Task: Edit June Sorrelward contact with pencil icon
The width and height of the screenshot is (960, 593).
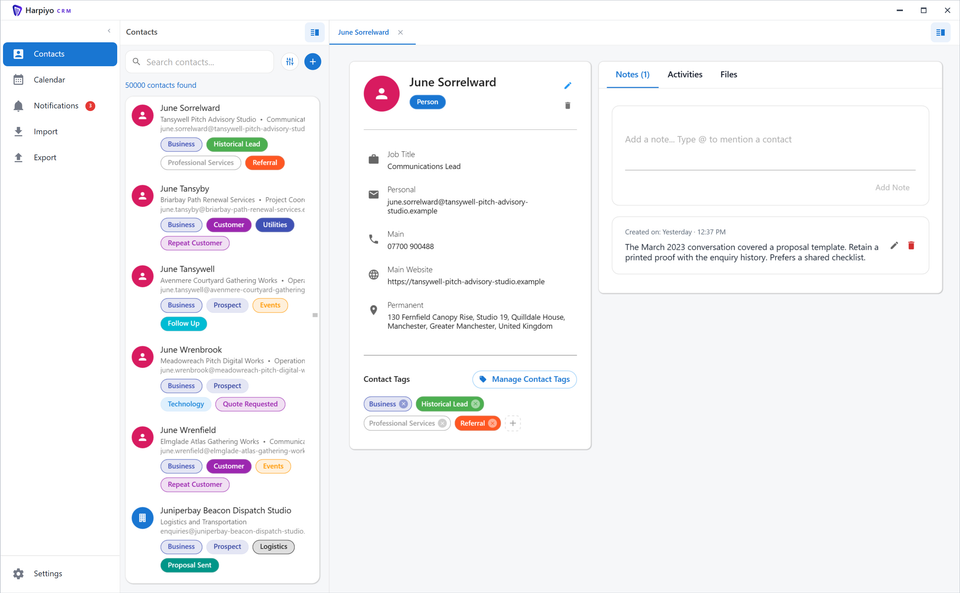Action: [568, 86]
